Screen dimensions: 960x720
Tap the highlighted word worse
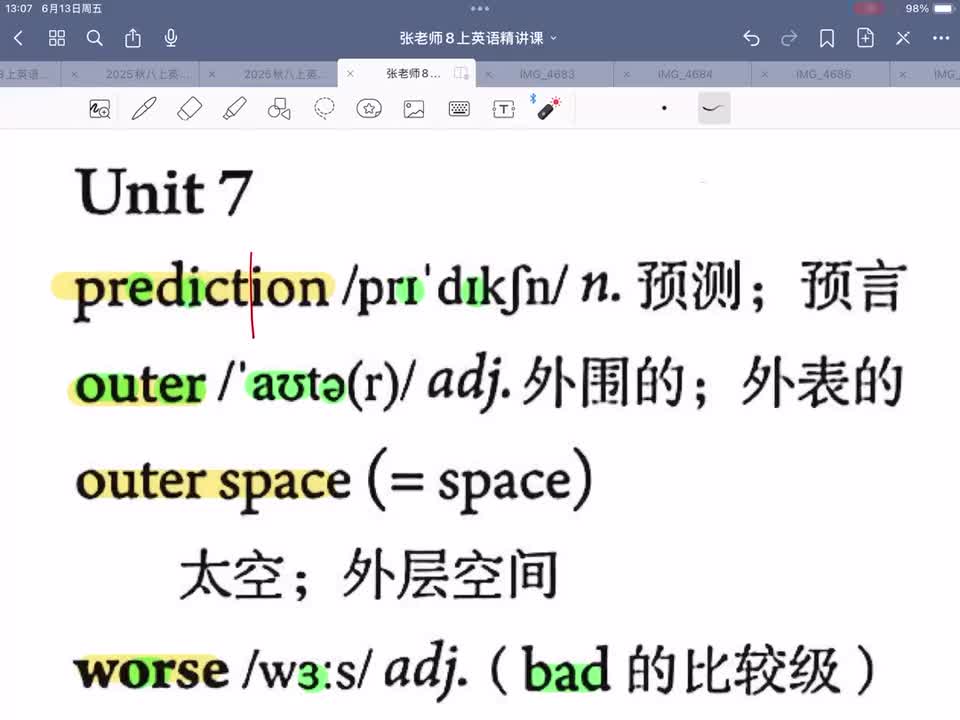151,671
